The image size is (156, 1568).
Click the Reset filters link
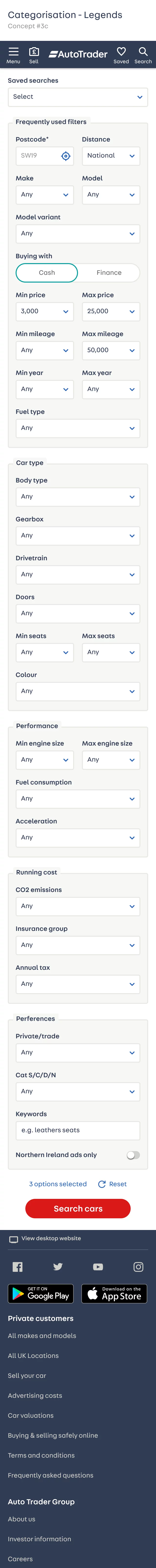click(x=113, y=1184)
